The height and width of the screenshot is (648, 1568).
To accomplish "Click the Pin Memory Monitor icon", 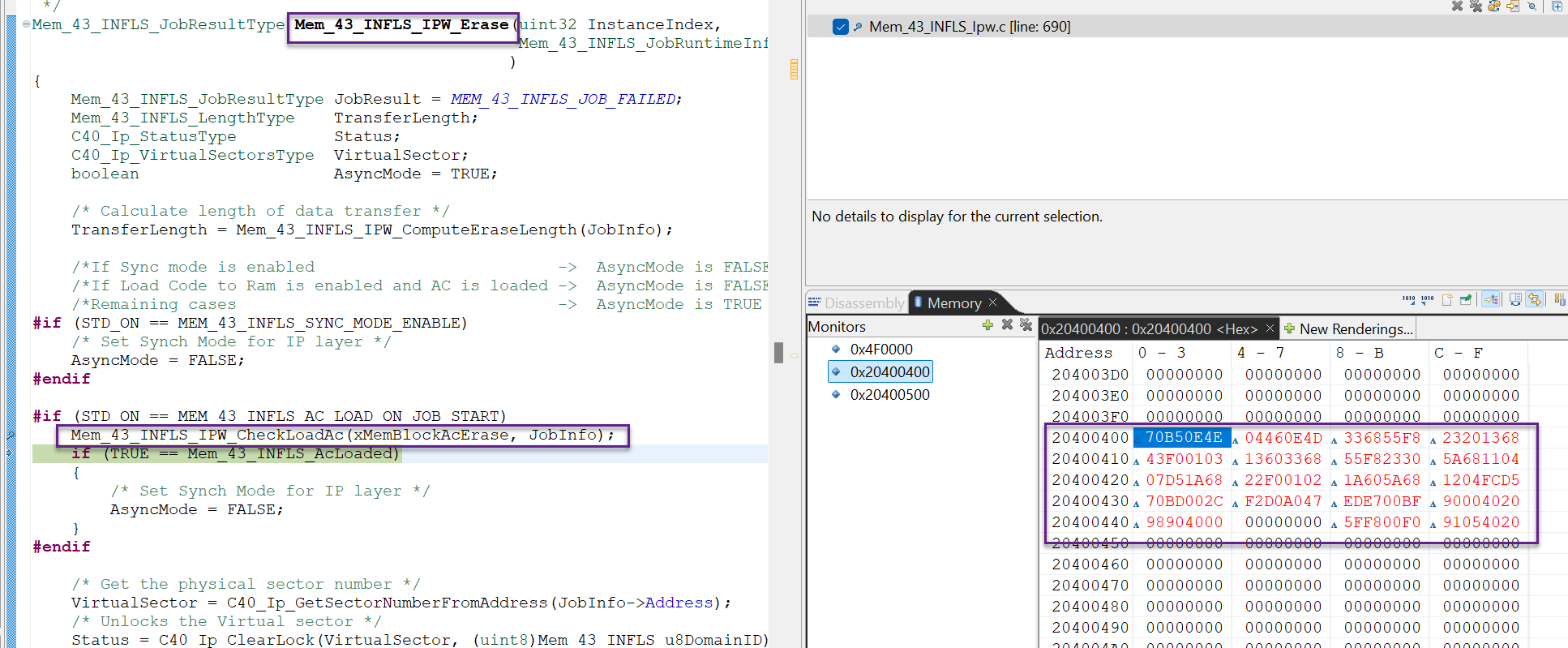I will point(1466,299).
